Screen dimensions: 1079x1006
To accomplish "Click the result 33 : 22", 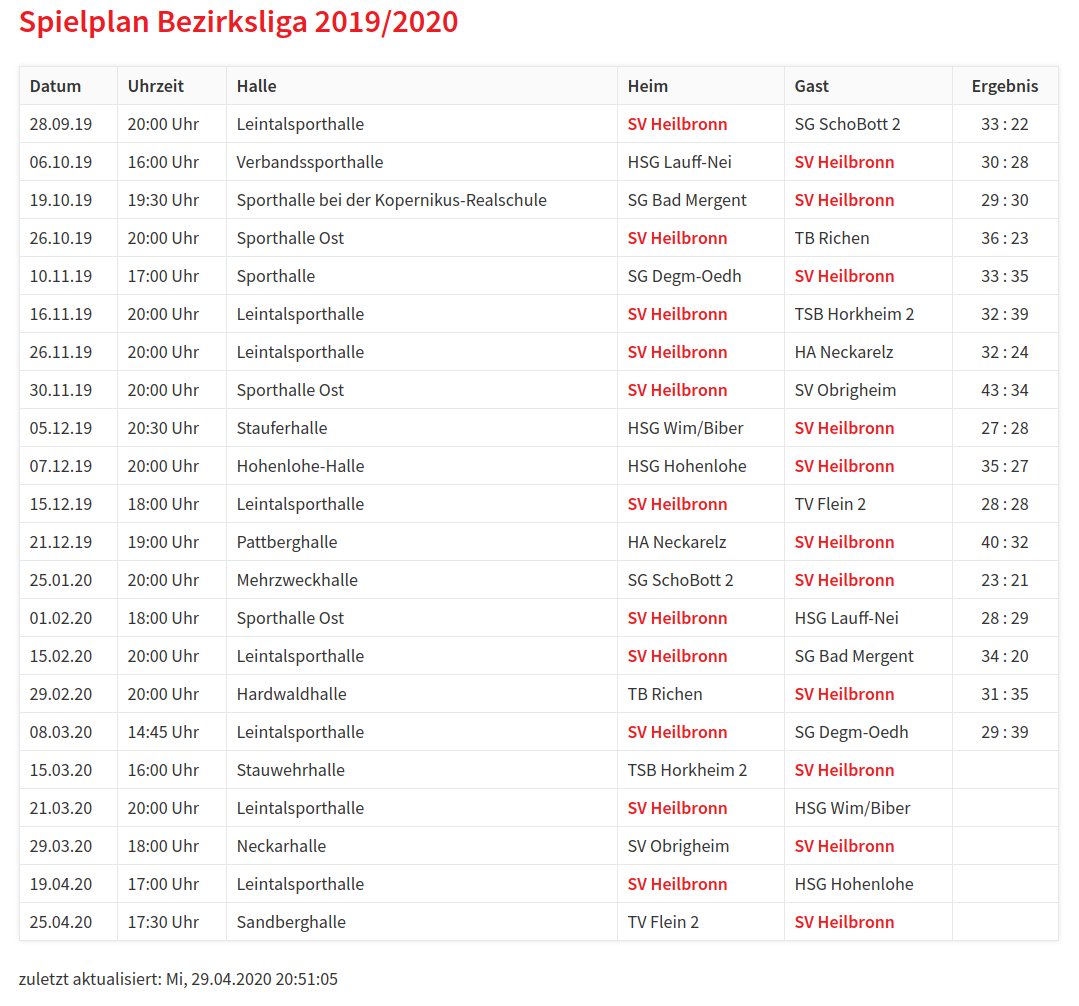I will pos(1005,124).
